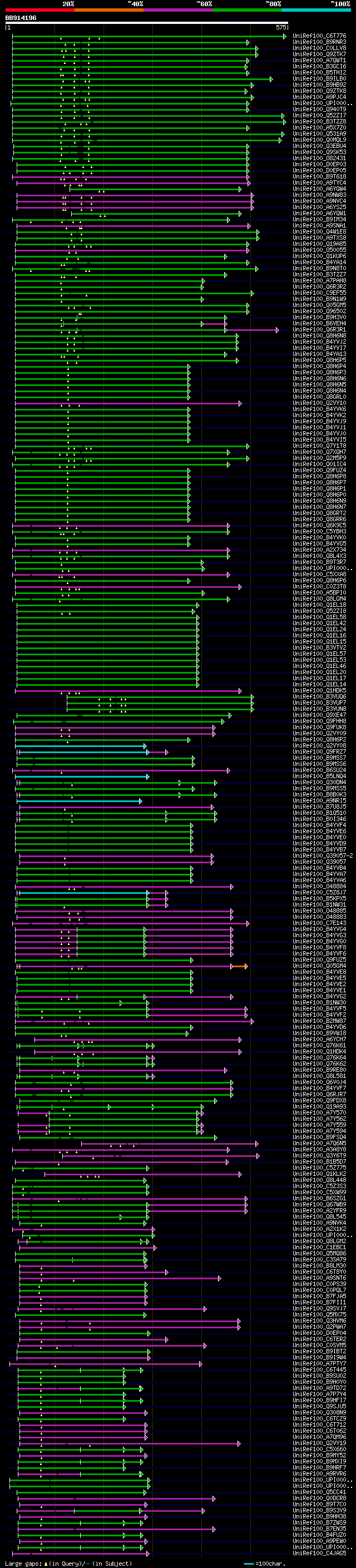Click hit label UniRef100_A9TYC4
356x1568 pixels.
point(319,182)
